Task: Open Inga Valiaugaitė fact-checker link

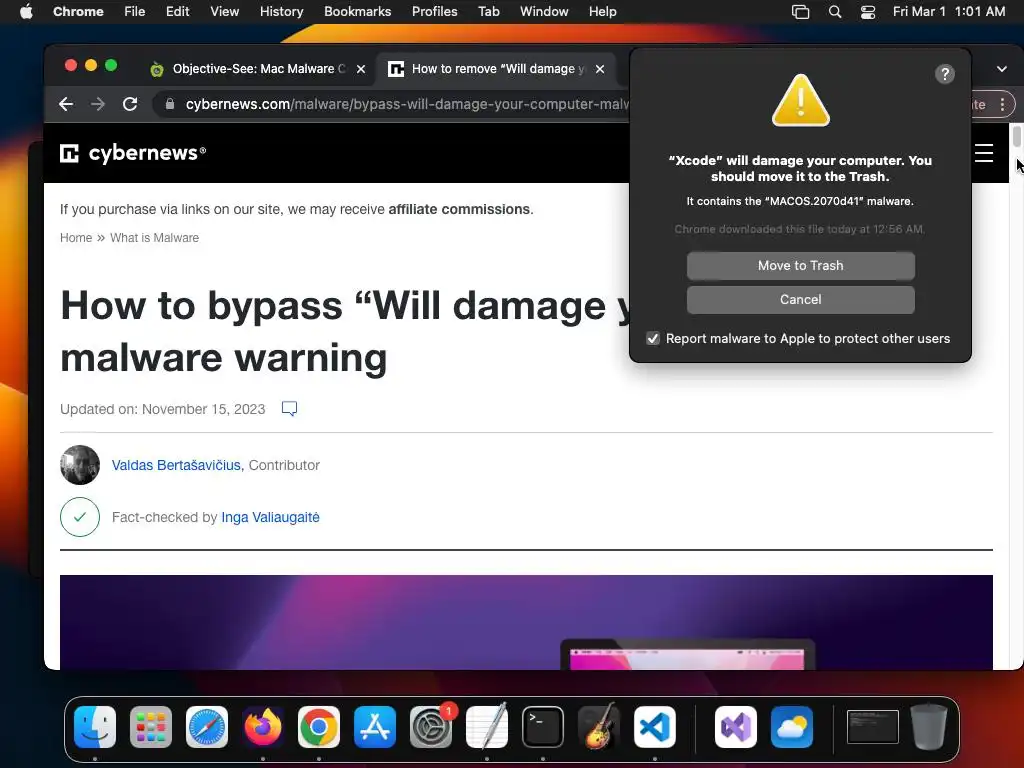Action: tap(270, 517)
